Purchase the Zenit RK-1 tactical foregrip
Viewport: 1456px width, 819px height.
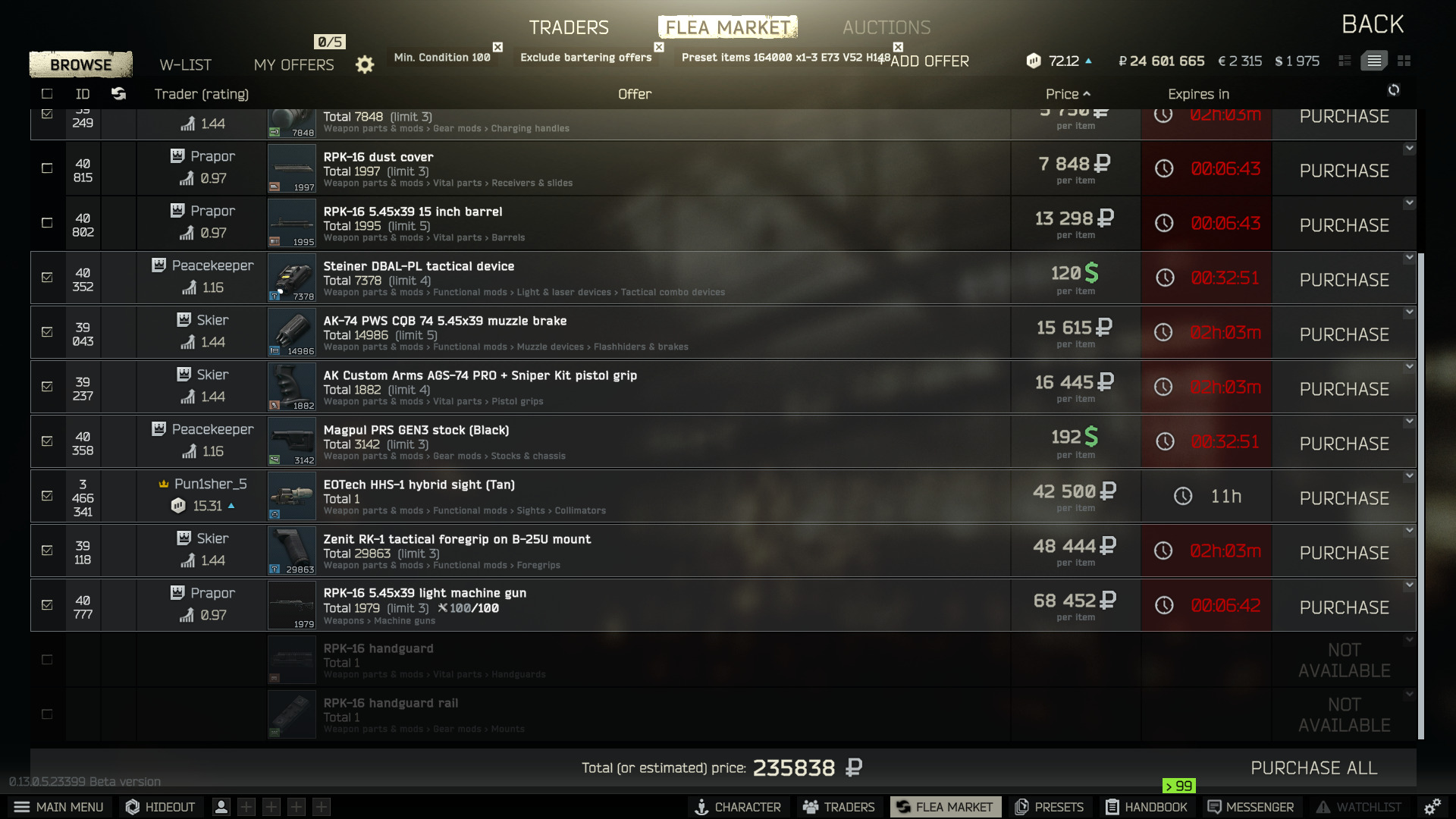[x=1344, y=553]
